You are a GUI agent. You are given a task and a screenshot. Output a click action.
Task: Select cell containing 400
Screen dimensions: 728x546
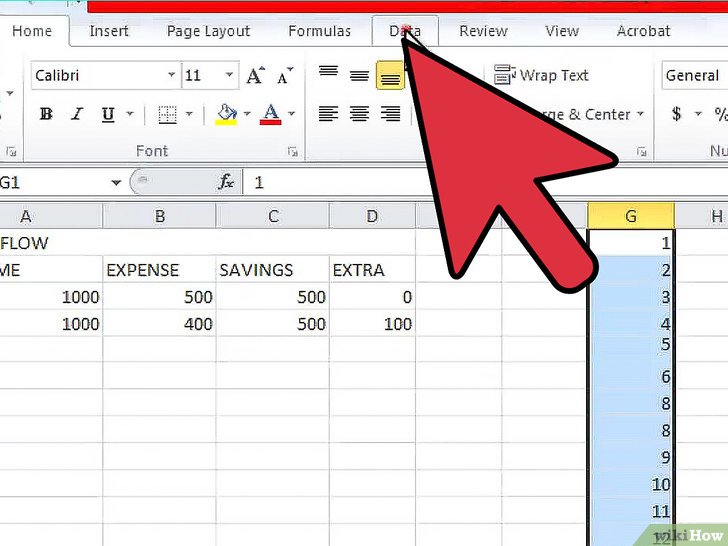pyautogui.click(x=159, y=324)
